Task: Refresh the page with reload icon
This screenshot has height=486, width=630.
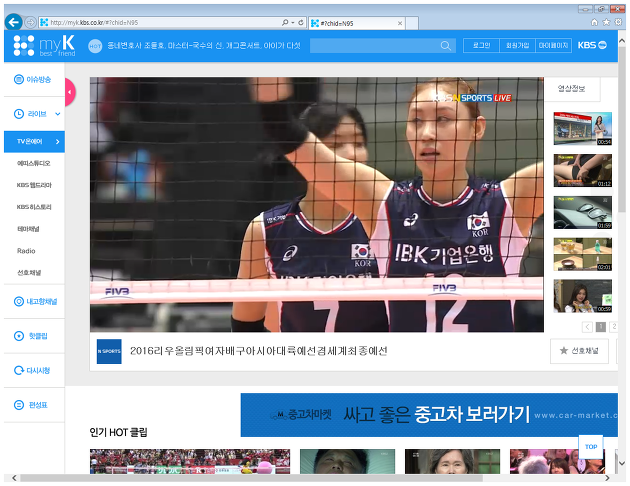Action: [301, 22]
